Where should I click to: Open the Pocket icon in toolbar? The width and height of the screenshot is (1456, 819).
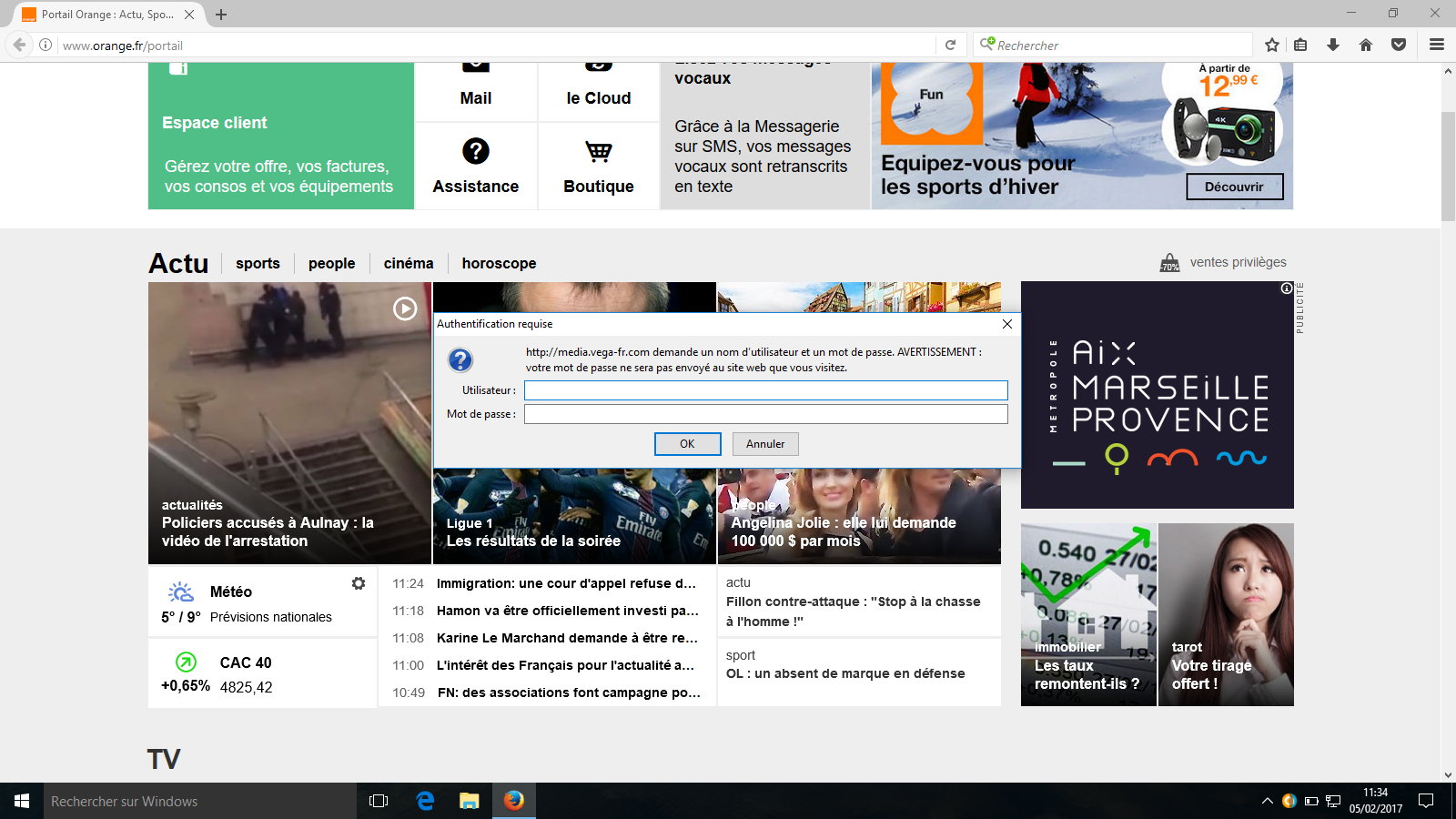[1399, 45]
